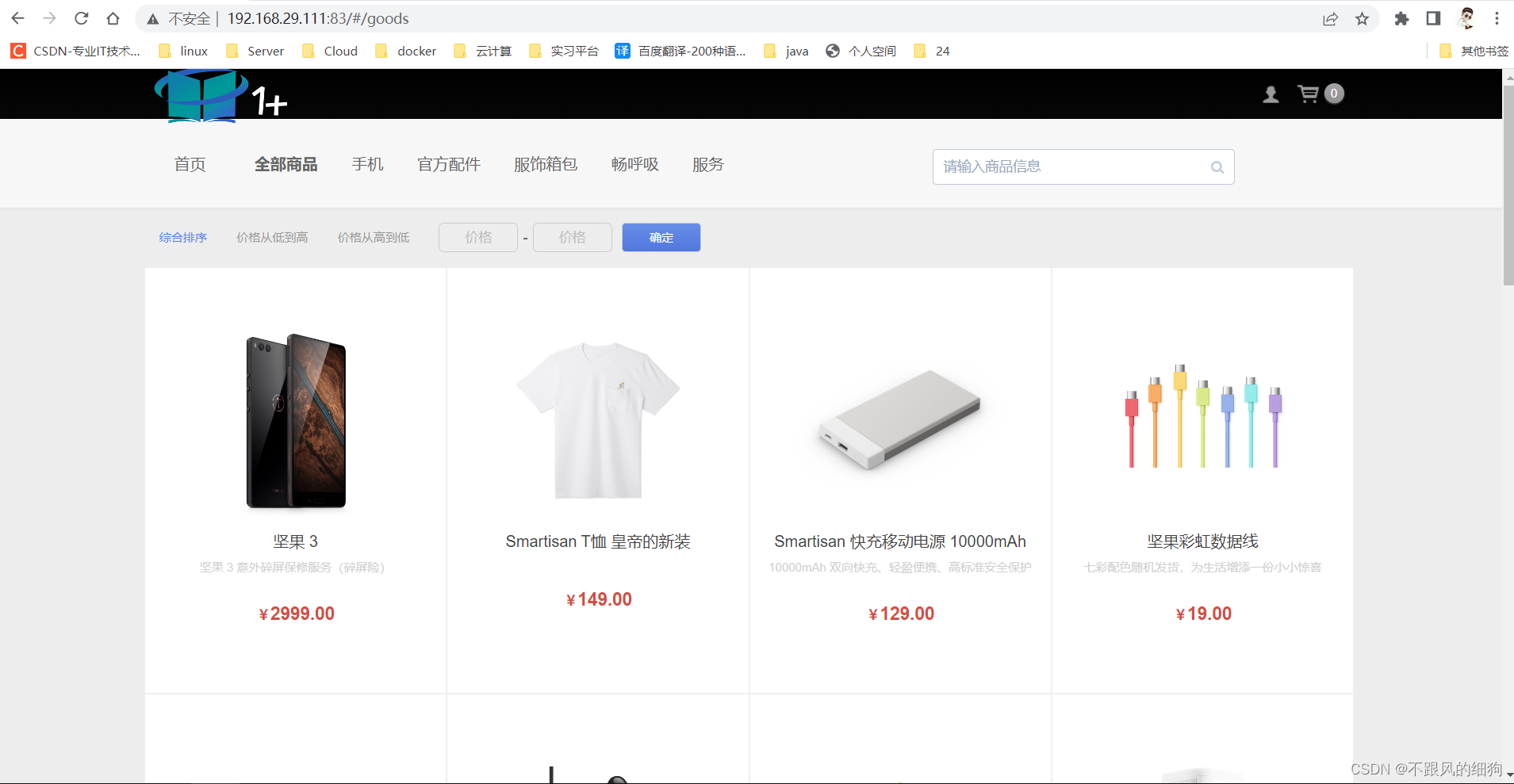Screen dimensions: 1514x784
Task: Click the page vertical scrollbar thumb
Action: [x=1508, y=185]
